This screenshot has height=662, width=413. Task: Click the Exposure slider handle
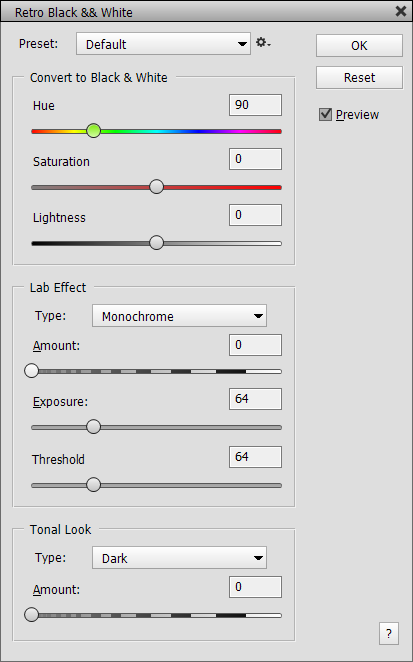[93, 427]
